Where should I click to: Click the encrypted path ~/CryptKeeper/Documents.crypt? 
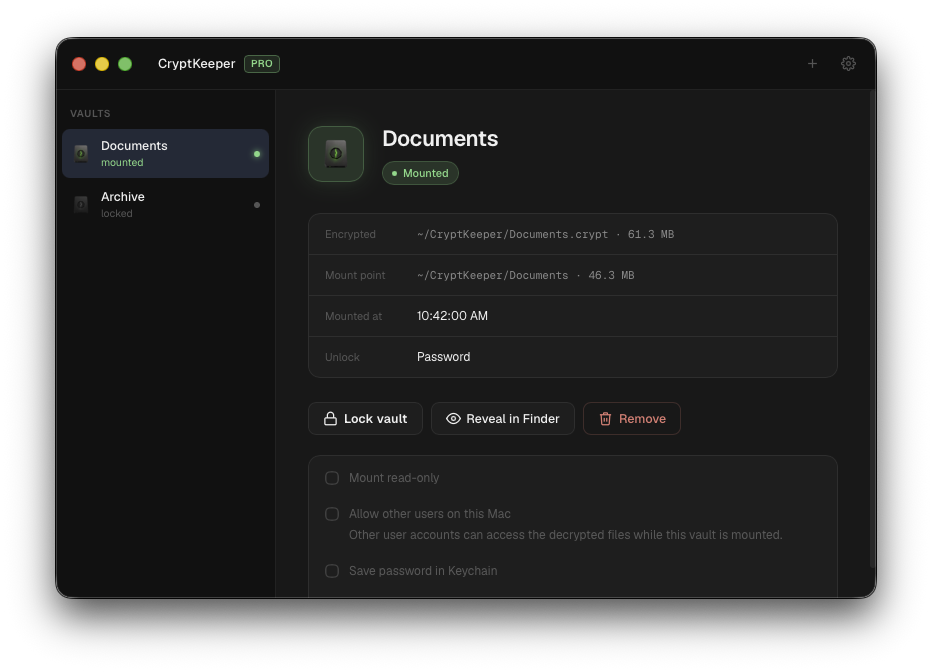click(512, 234)
